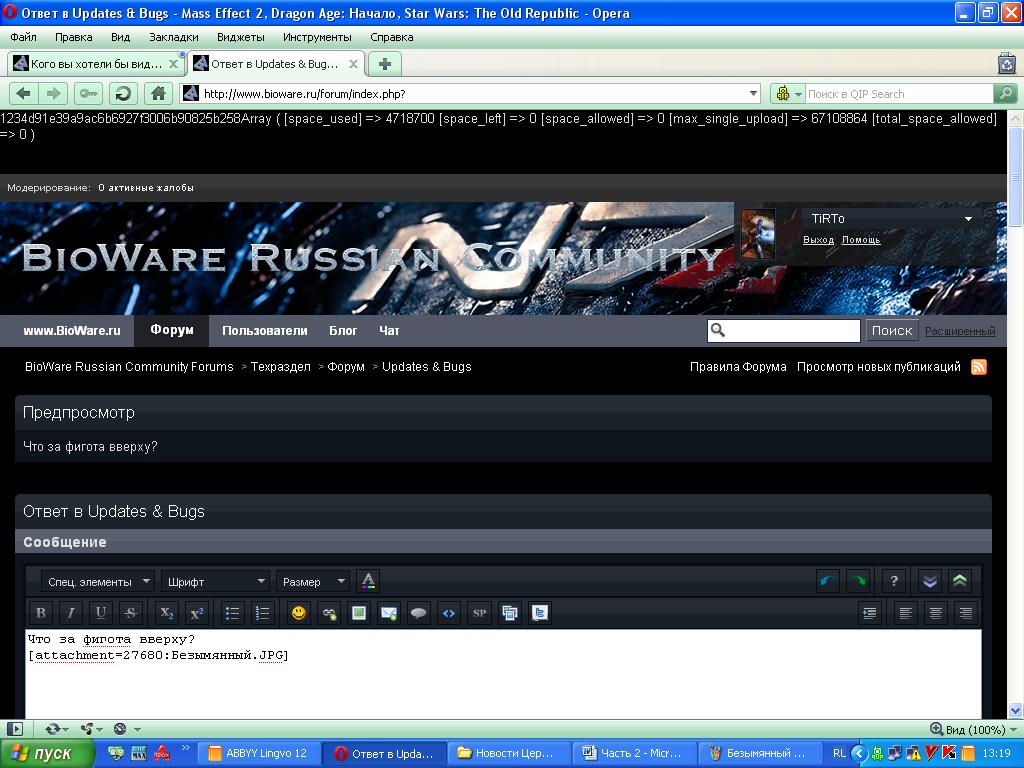Indent the text with the indent icon
The image size is (1024, 768).
869,613
